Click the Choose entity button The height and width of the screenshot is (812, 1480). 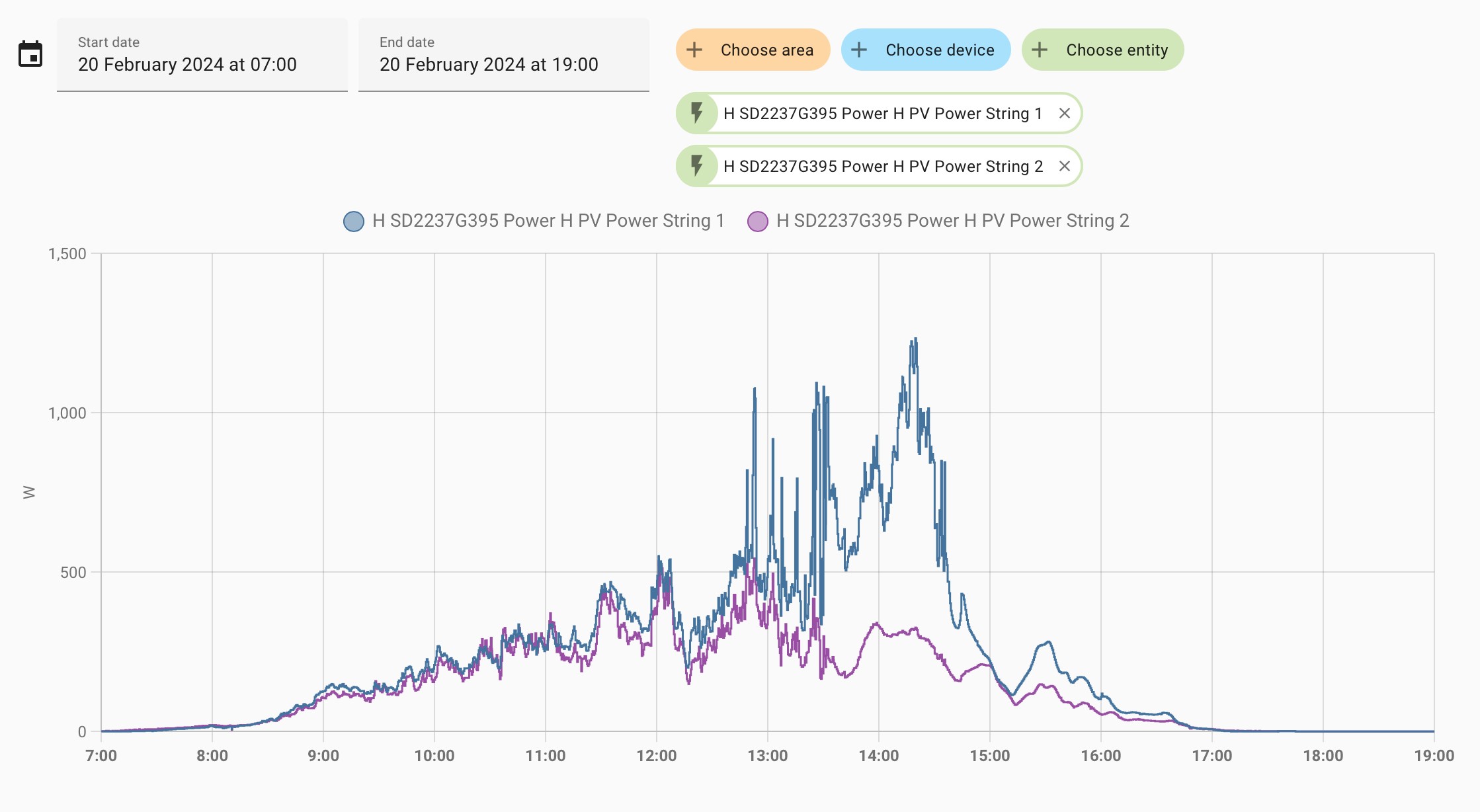point(1102,50)
